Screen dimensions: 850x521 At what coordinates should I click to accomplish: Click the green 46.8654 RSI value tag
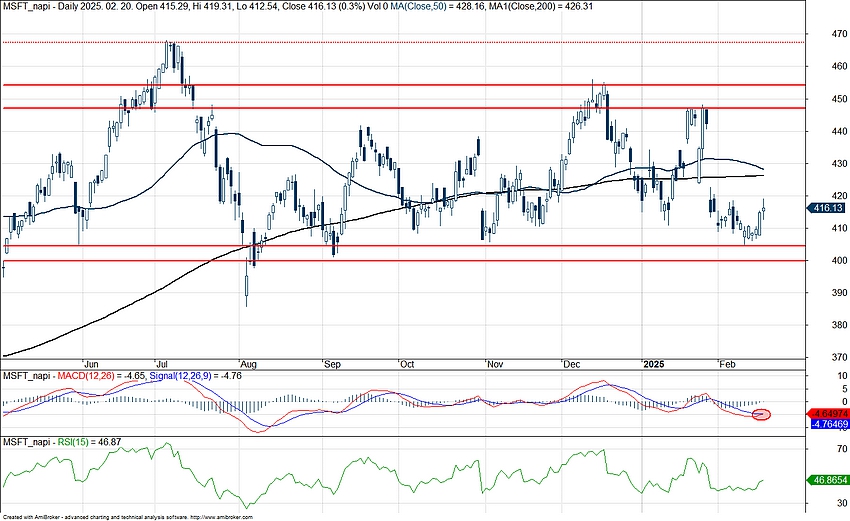(x=828, y=480)
